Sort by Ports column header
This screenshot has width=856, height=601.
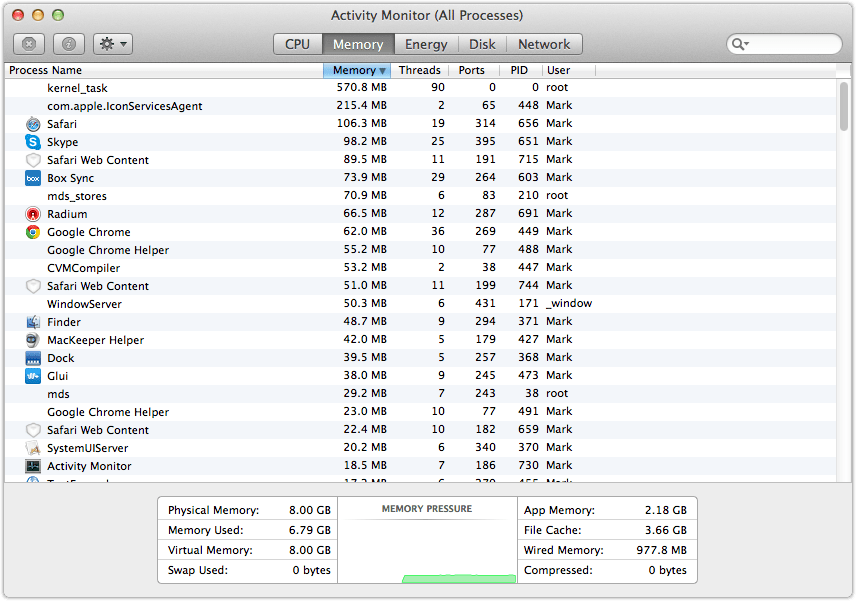473,70
